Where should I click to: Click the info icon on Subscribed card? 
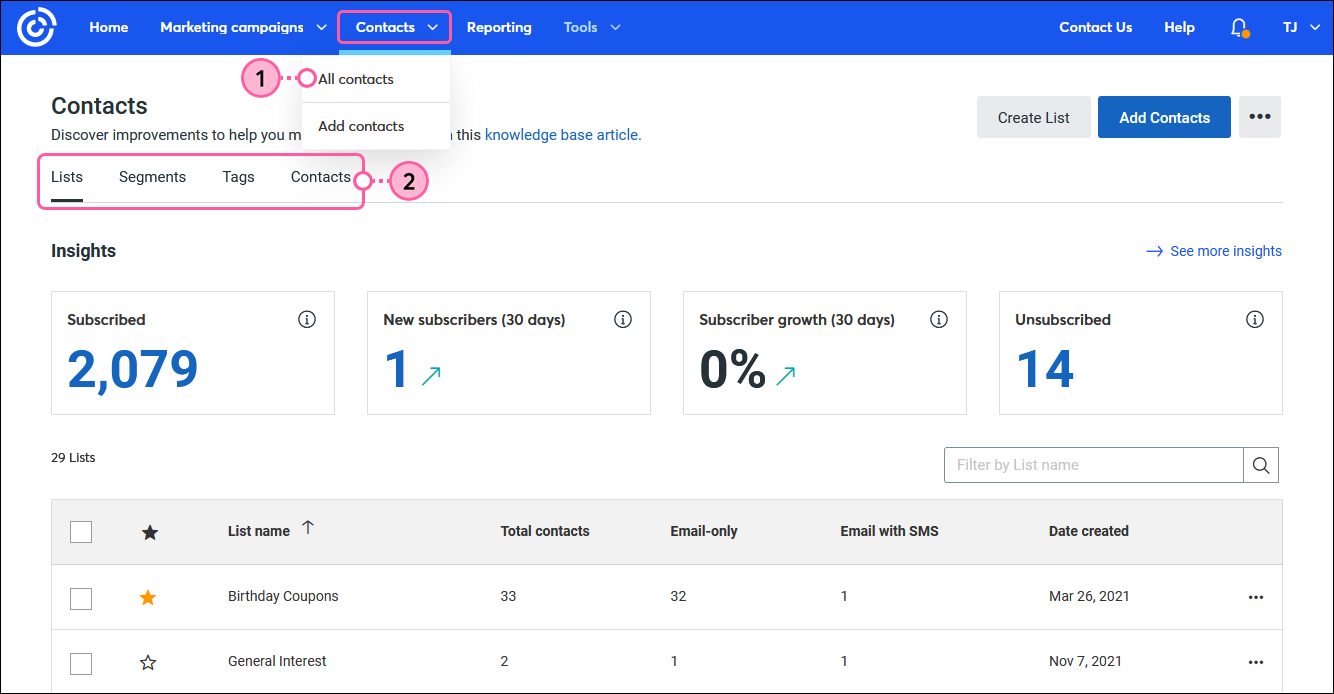[x=307, y=320]
